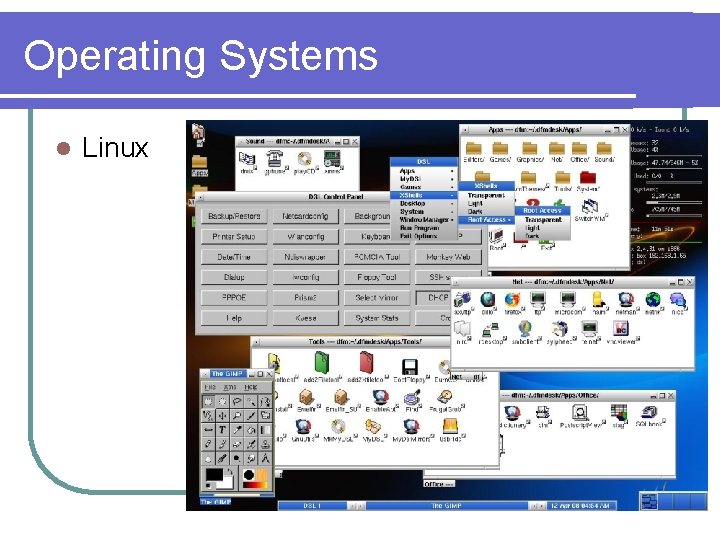Open the Editors folder in Apps window

point(473,151)
